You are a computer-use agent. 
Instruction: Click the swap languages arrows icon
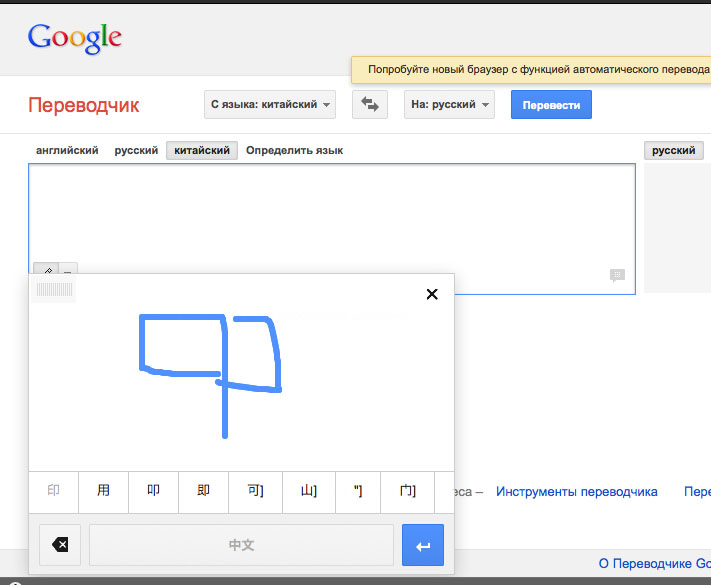tap(370, 104)
